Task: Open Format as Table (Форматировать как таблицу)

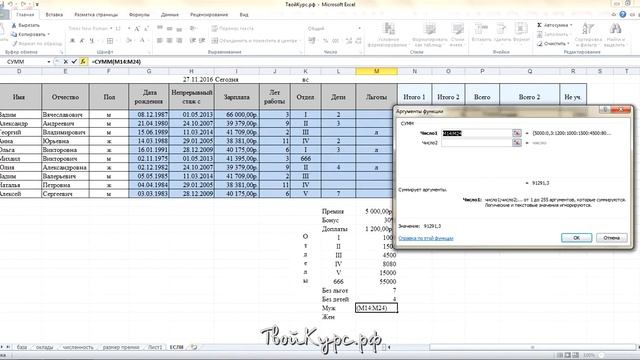Action: (429, 34)
